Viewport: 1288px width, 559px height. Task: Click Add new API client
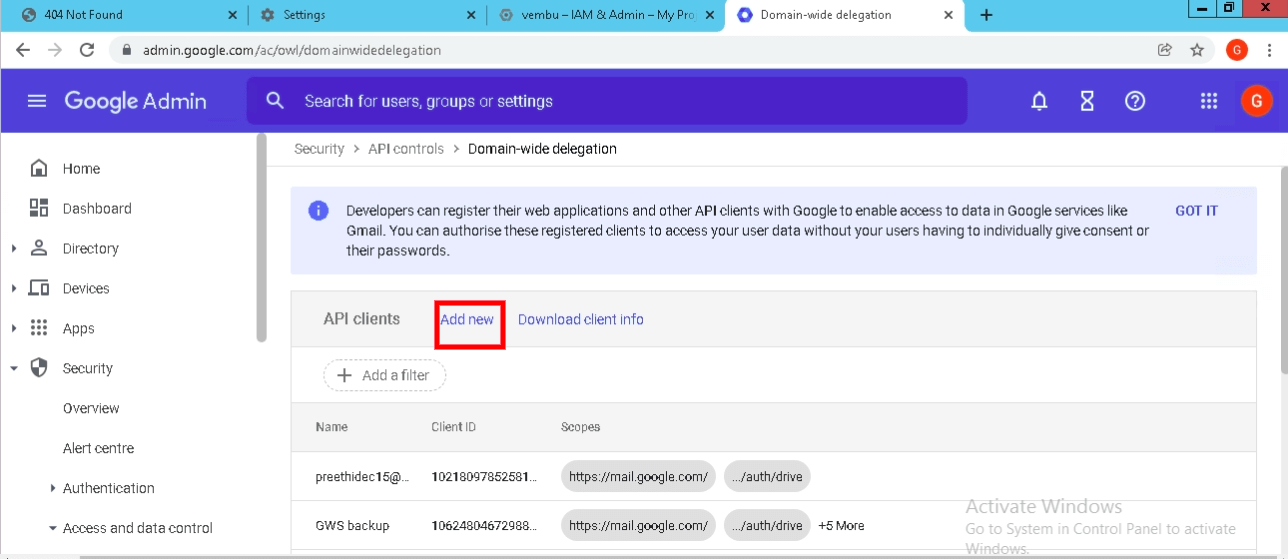[467, 319]
